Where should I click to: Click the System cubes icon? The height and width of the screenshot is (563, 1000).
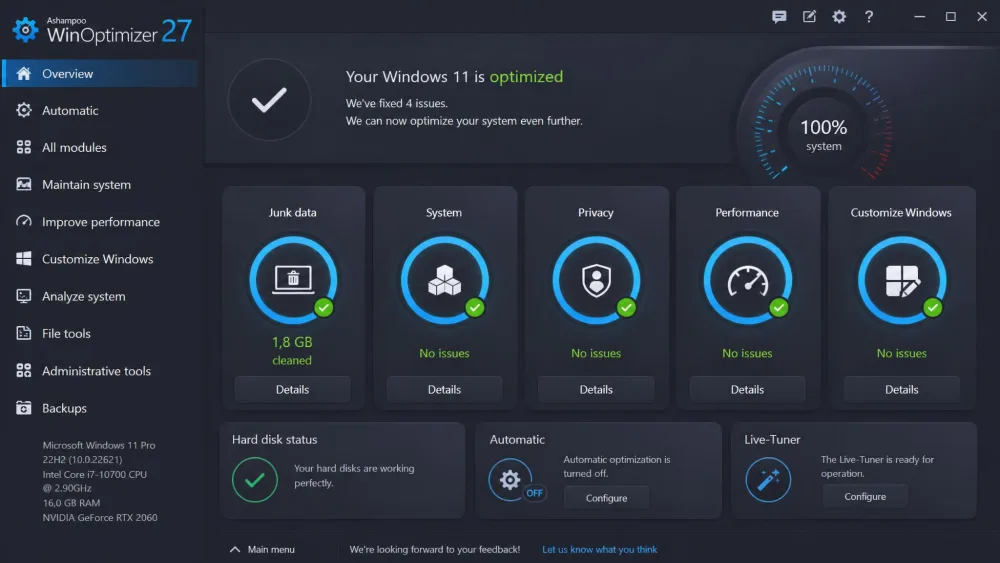[445, 281]
